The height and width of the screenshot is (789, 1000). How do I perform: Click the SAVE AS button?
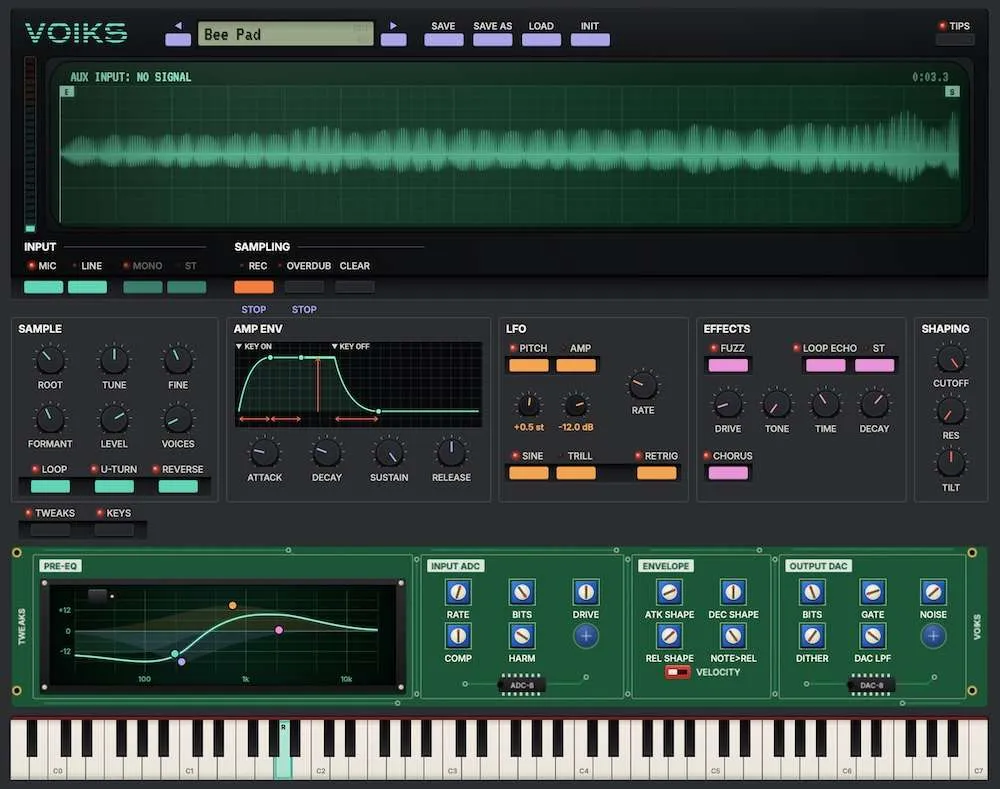(x=492, y=40)
